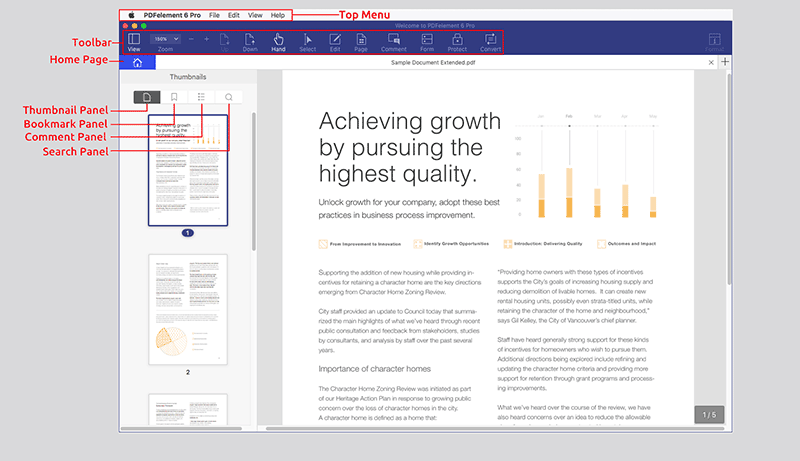Click the document vertical scrollbar
Image resolution: width=800 pixels, height=461 pixels.
click(x=729, y=178)
